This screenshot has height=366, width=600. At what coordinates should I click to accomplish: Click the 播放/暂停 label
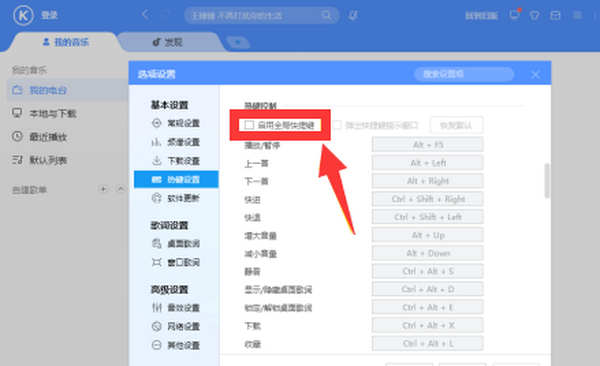coord(262,145)
